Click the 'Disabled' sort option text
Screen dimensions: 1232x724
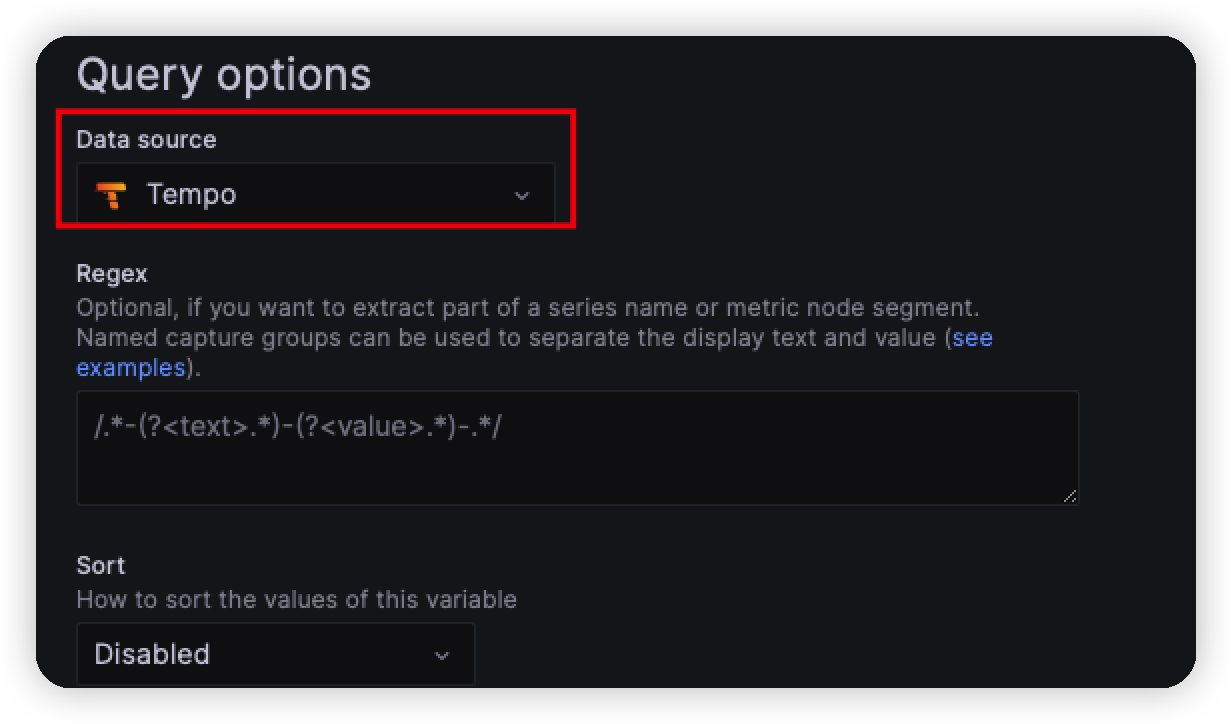coord(152,654)
